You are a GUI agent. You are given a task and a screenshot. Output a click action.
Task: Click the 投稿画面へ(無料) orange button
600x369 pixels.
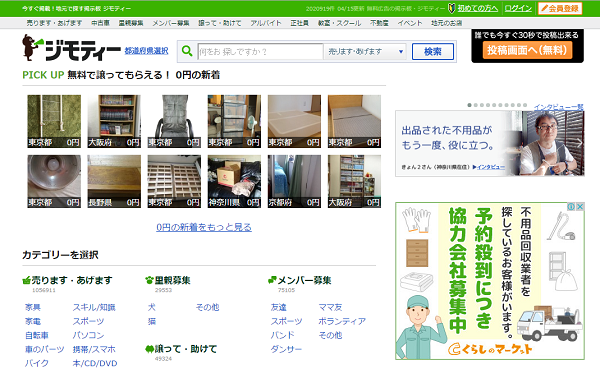pos(527,50)
